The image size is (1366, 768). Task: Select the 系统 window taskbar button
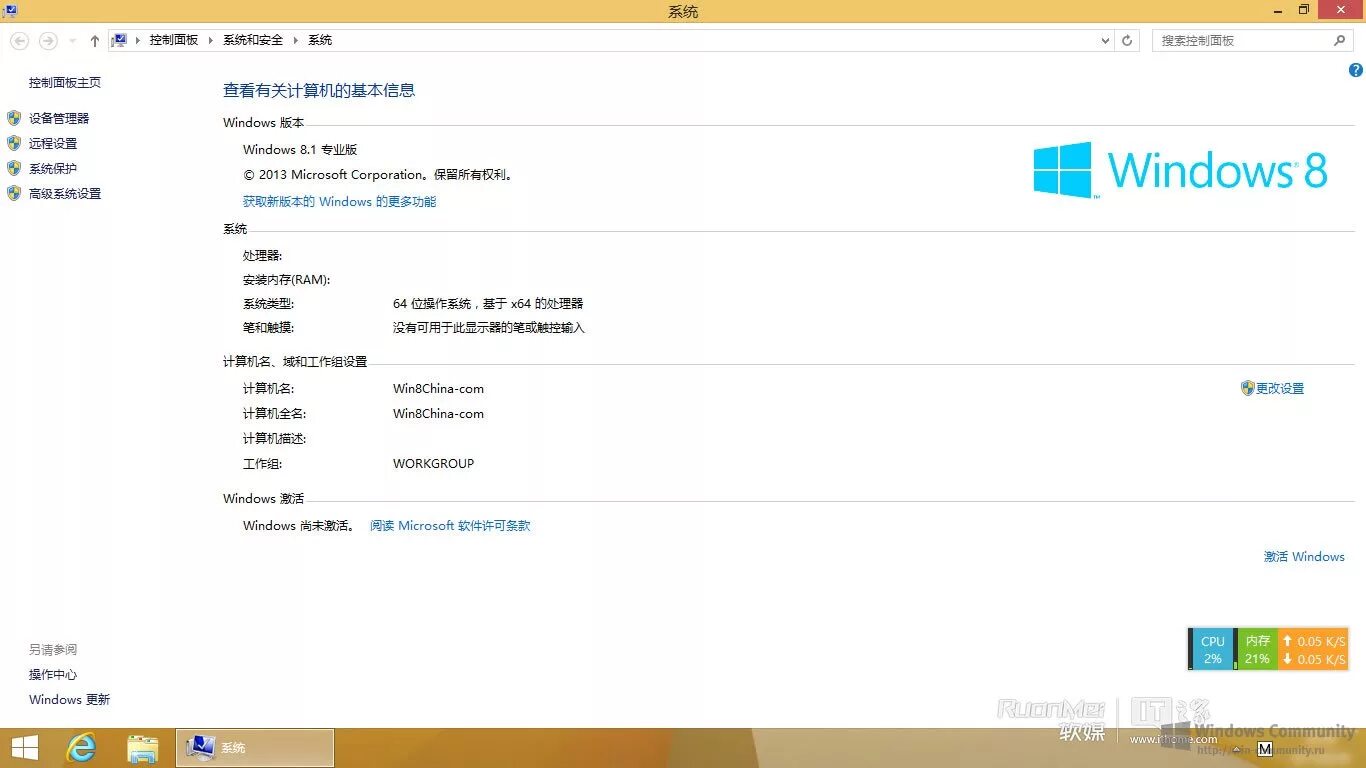255,748
